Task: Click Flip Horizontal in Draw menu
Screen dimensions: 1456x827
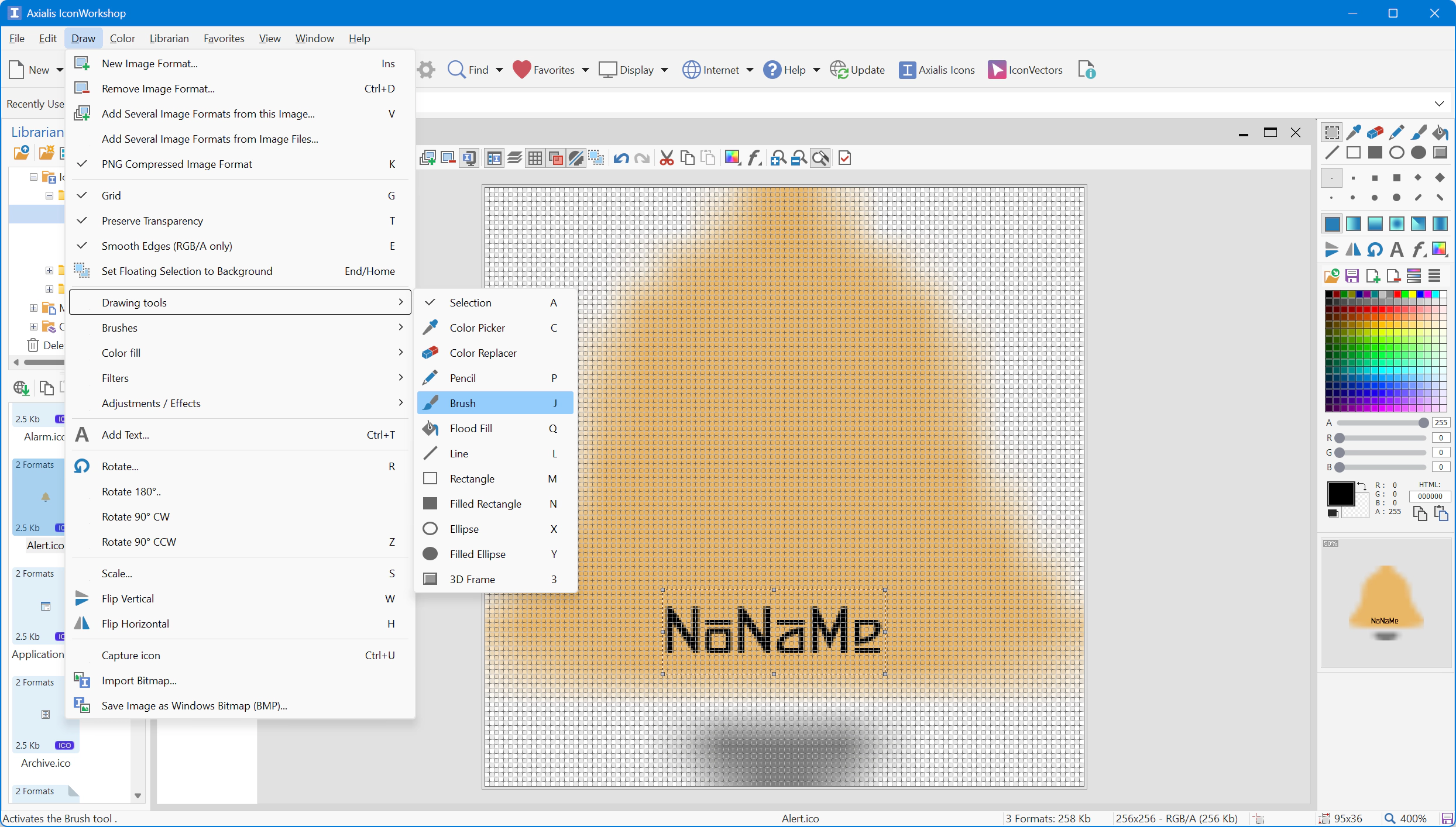Action: pos(135,623)
